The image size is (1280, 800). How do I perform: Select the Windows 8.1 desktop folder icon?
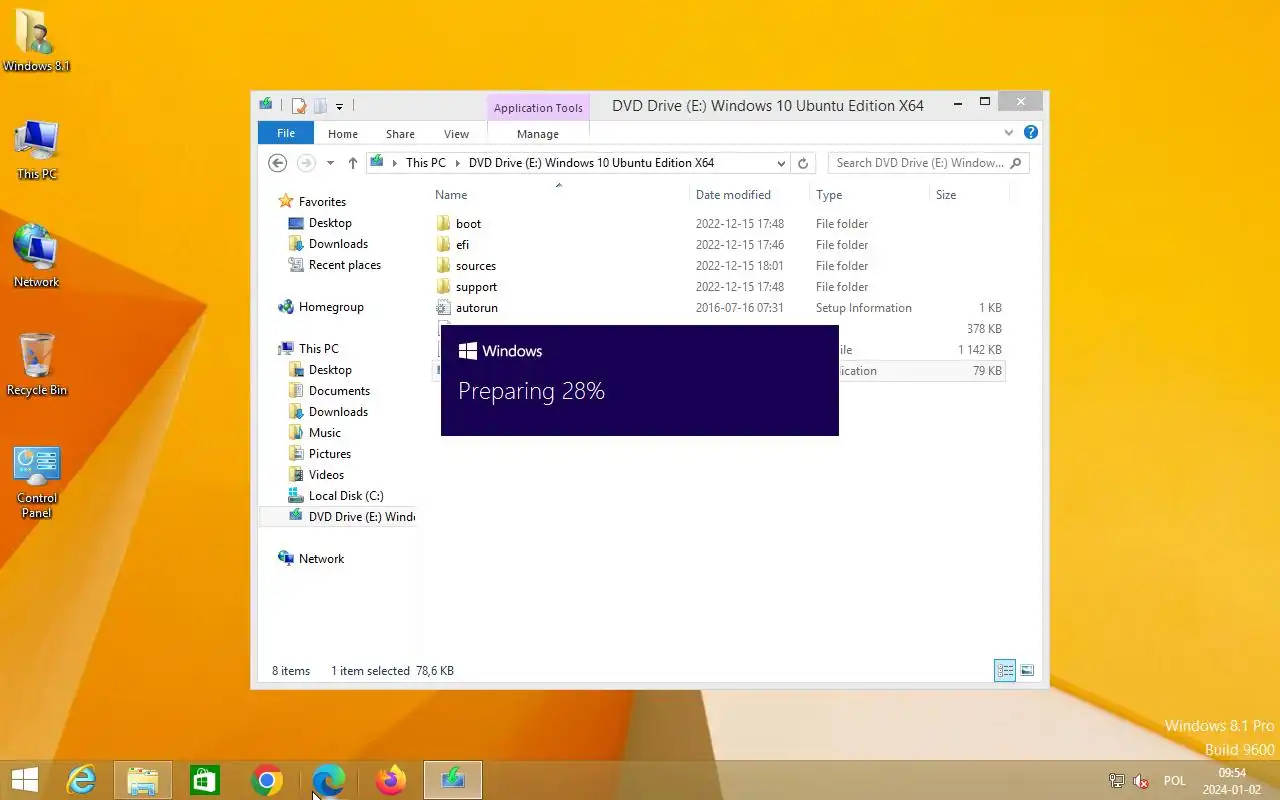click(x=37, y=40)
